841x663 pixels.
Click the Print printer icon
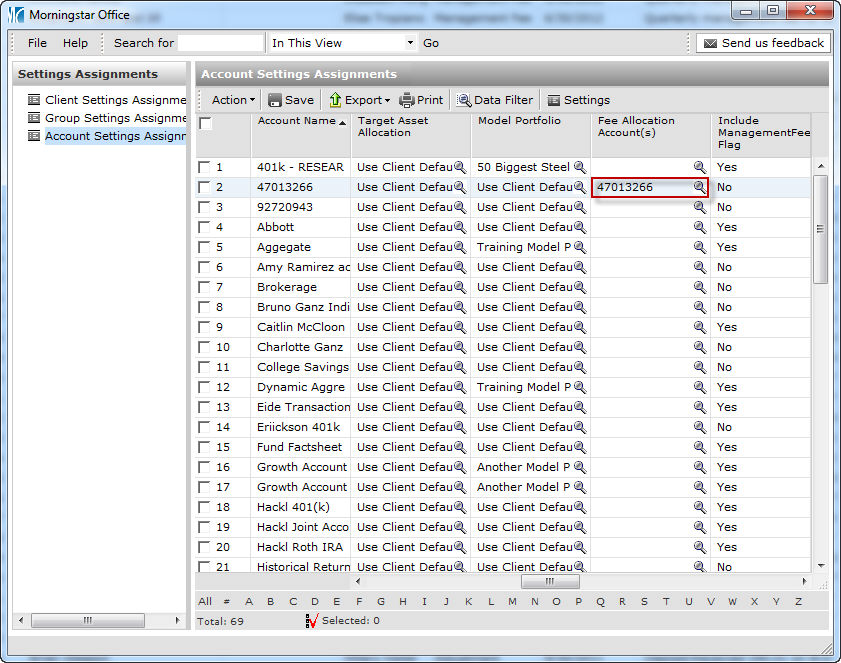(x=407, y=100)
